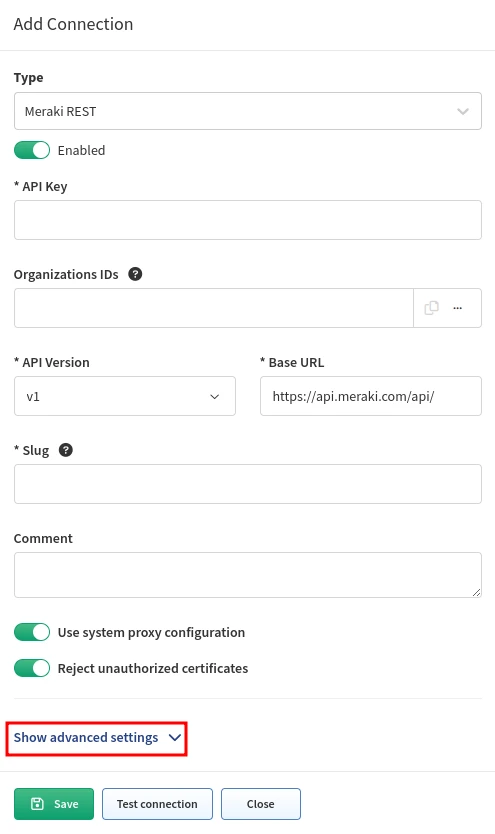Screen dimensions: 495x834
Task: Click the Comment label
Action: pyautogui.click(x=43, y=538)
